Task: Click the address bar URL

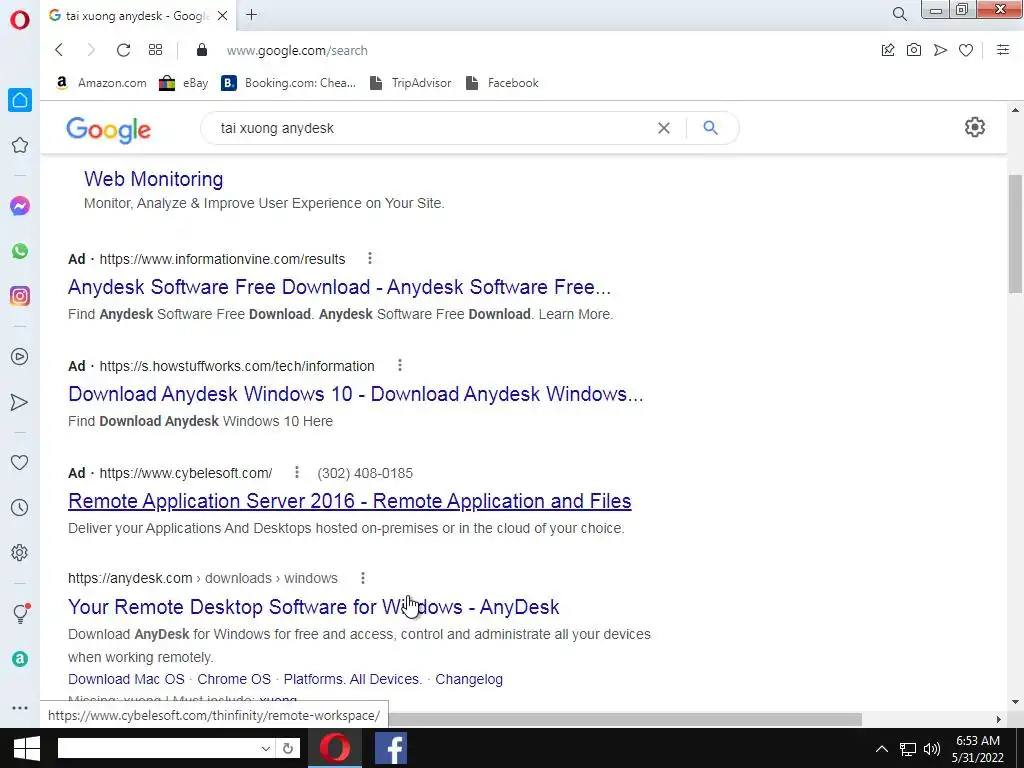Action: click(x=297, y=50)
